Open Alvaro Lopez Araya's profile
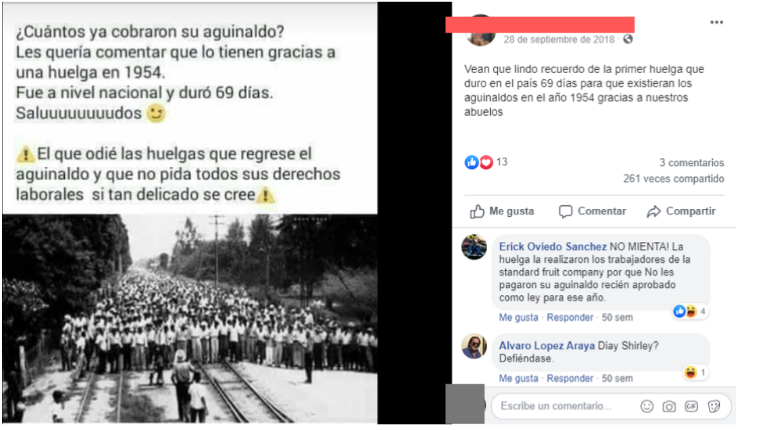 pyautogui.click(x=547, y=346)
